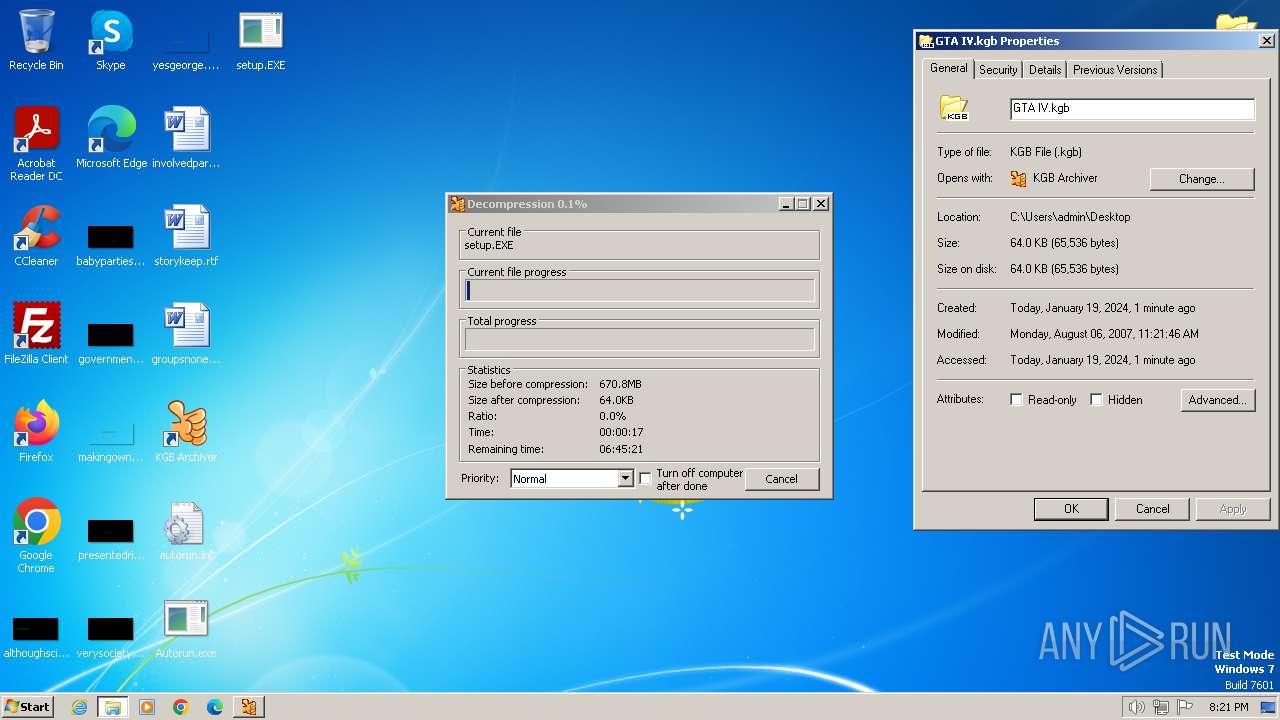Open FileZilla Client desktop shortcut
This screenshot has width=1280, height=720.
coord(36,334)
